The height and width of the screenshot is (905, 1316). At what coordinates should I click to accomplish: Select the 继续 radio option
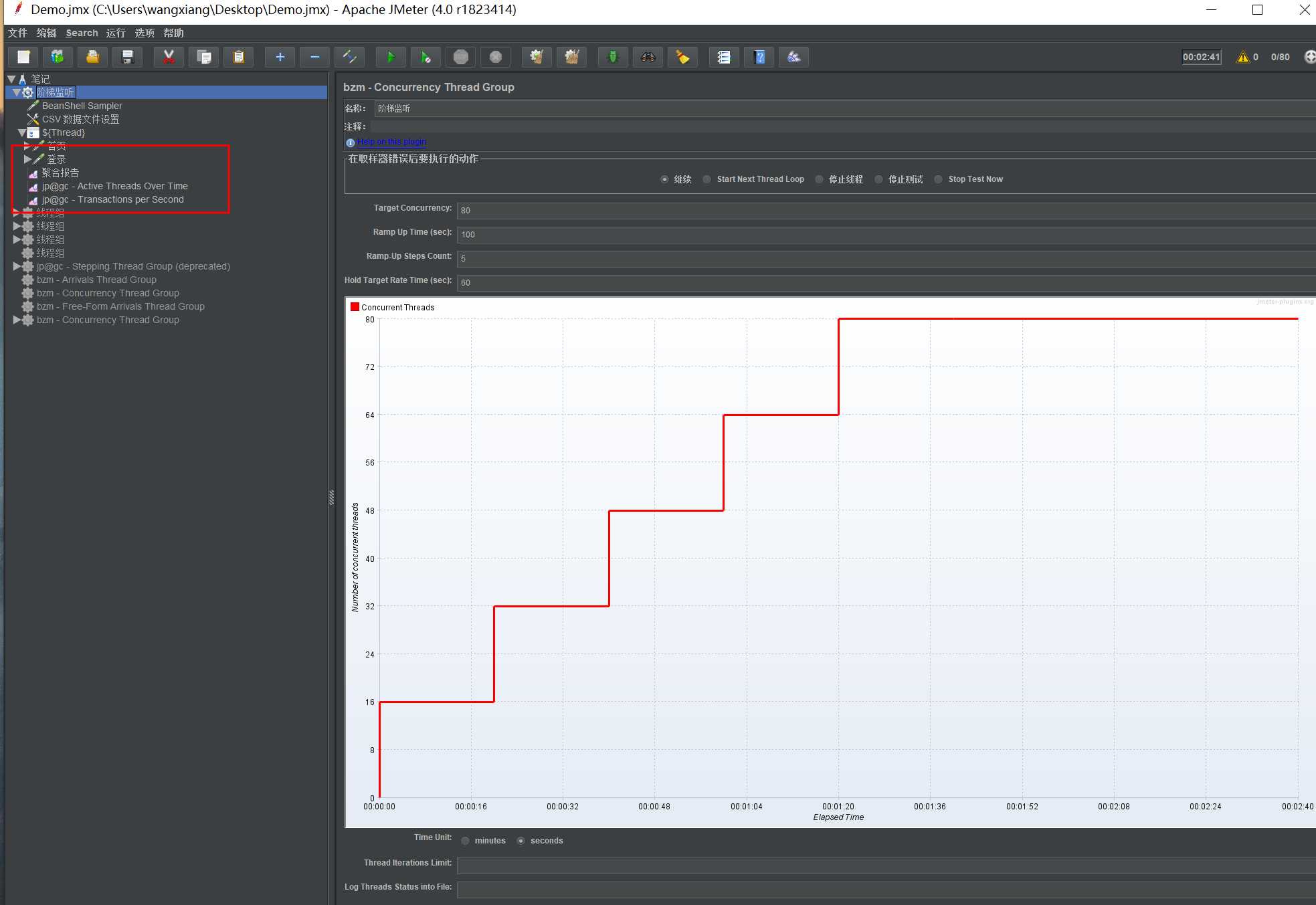(664, 179)
